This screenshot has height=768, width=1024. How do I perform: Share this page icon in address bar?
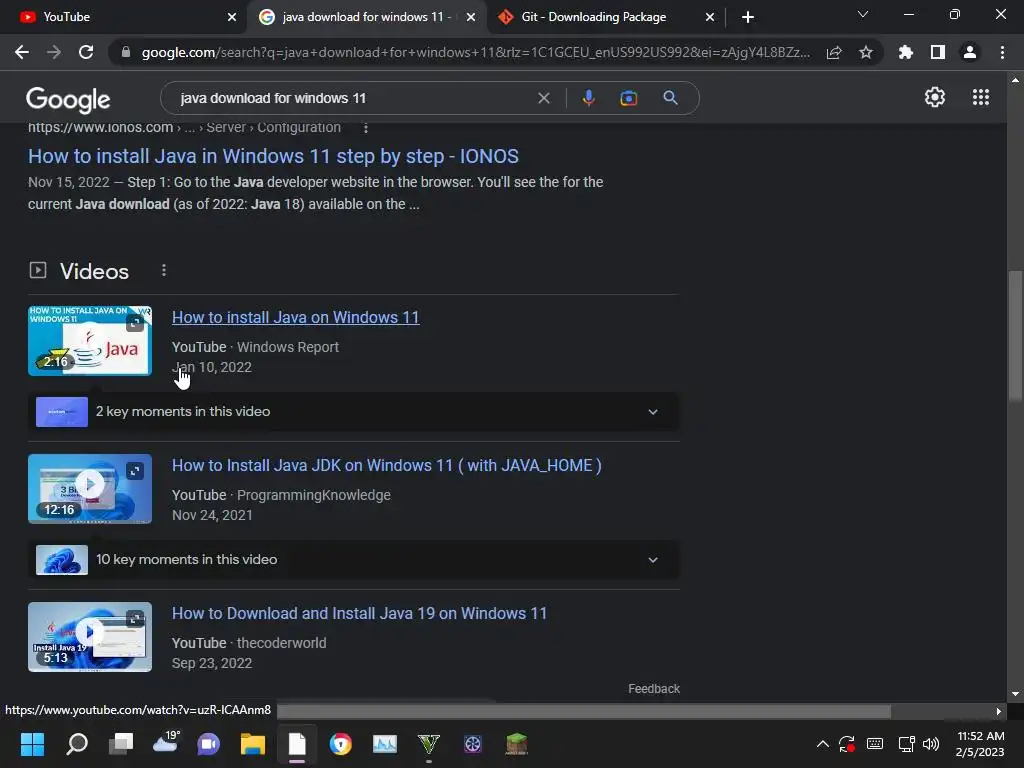[834, 52]
